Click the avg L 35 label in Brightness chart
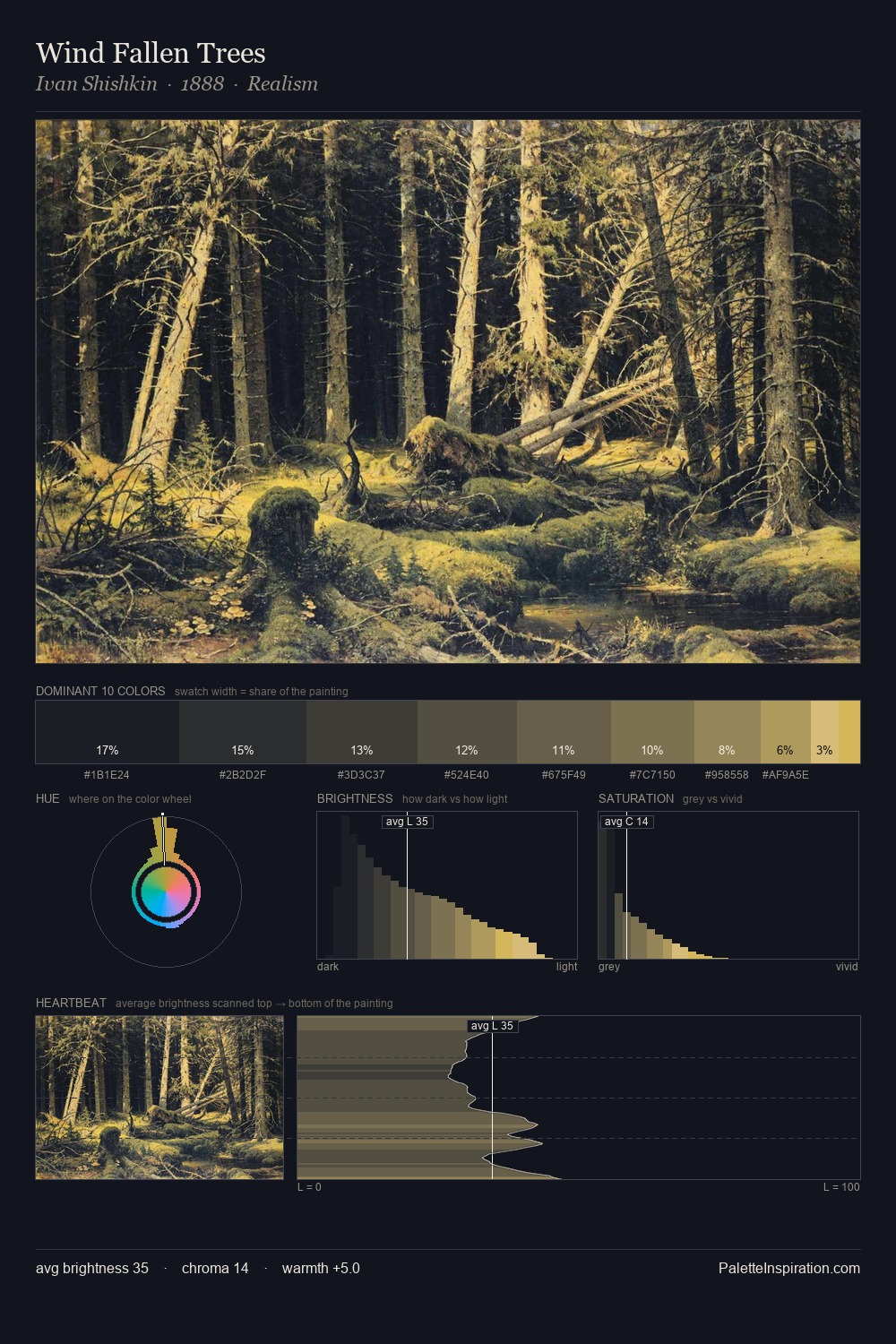Screen dimensions: 896x1344 click(x=407, y=822)
